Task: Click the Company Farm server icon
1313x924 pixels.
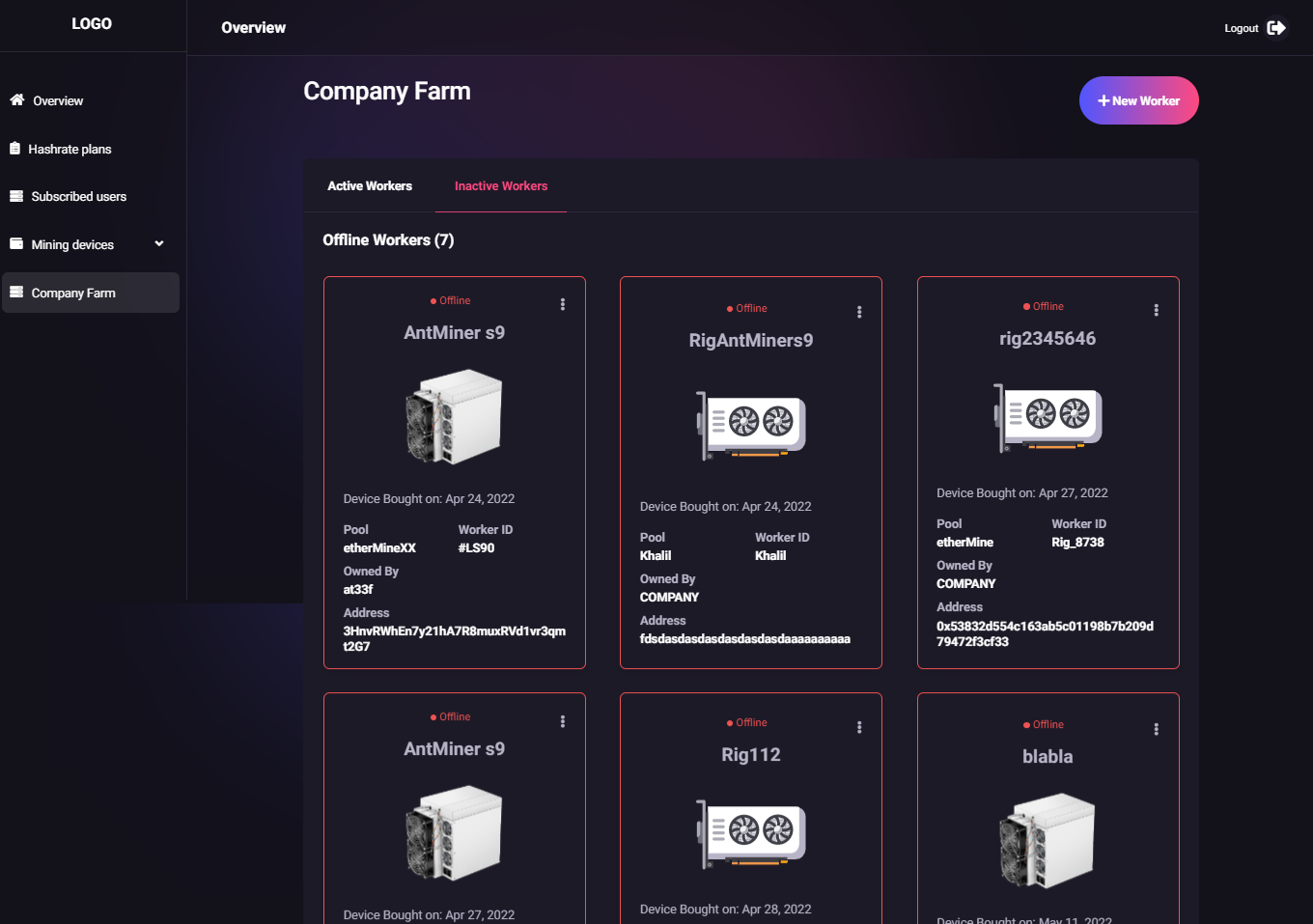Action: tap(15, 292)
